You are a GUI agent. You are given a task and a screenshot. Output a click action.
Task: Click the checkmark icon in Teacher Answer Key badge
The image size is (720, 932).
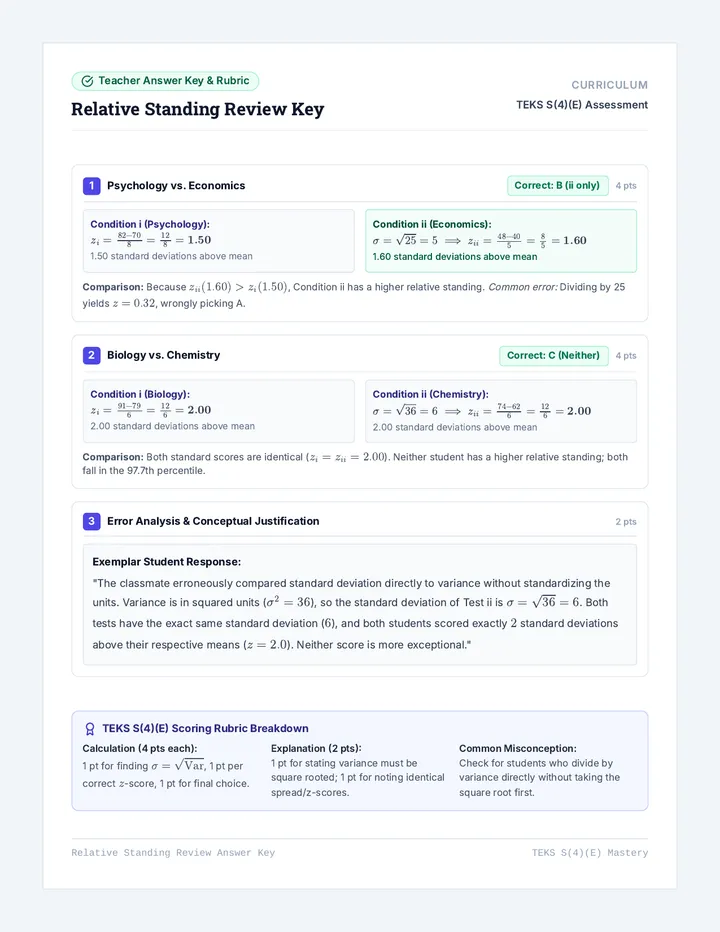click(87, 81)
